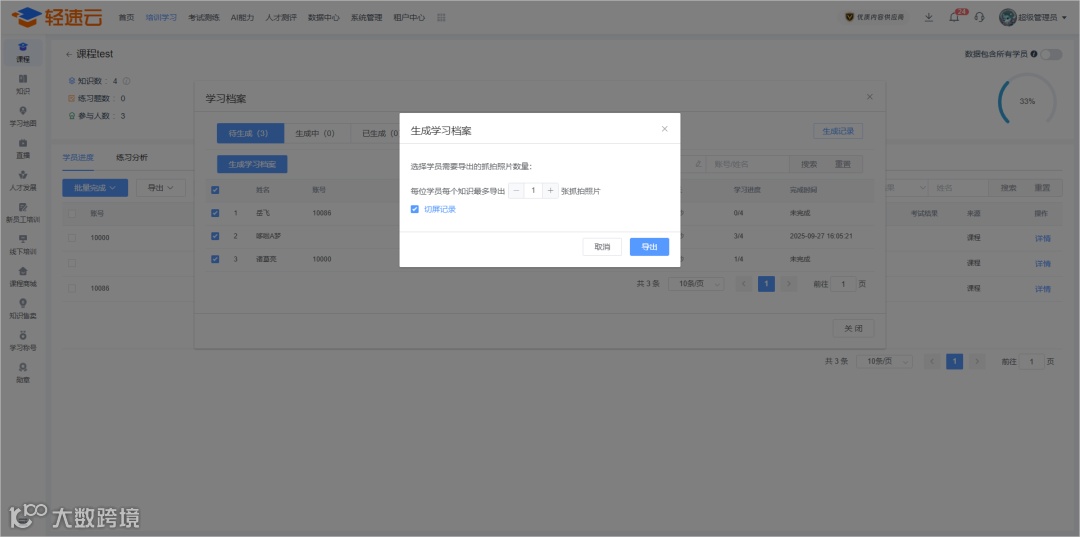Click the 账号/姓名 search field in 学习档案
Screen dimensions: 1080x537
[748, 165]
